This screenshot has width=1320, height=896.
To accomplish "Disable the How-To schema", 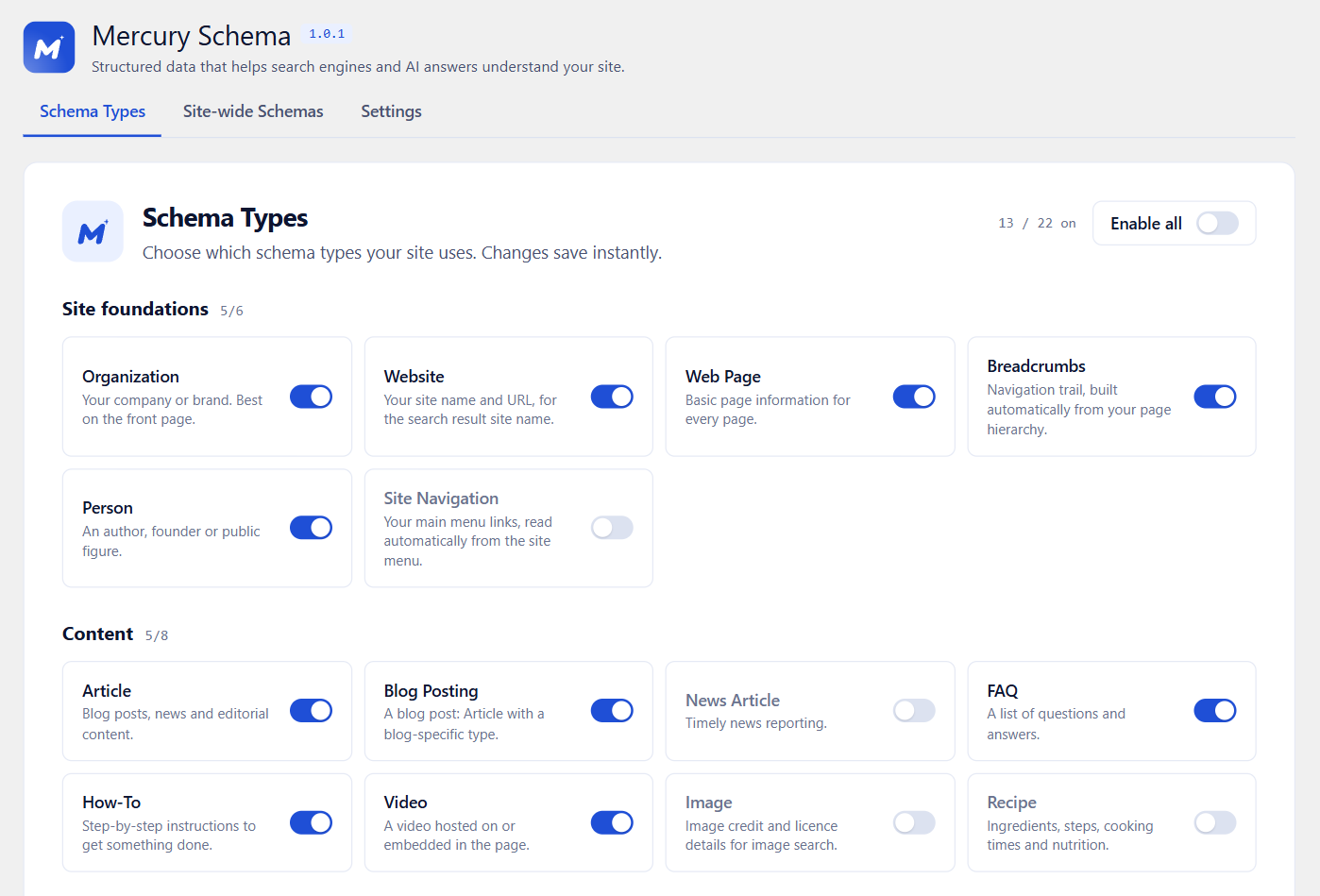I will click(311, 823).
